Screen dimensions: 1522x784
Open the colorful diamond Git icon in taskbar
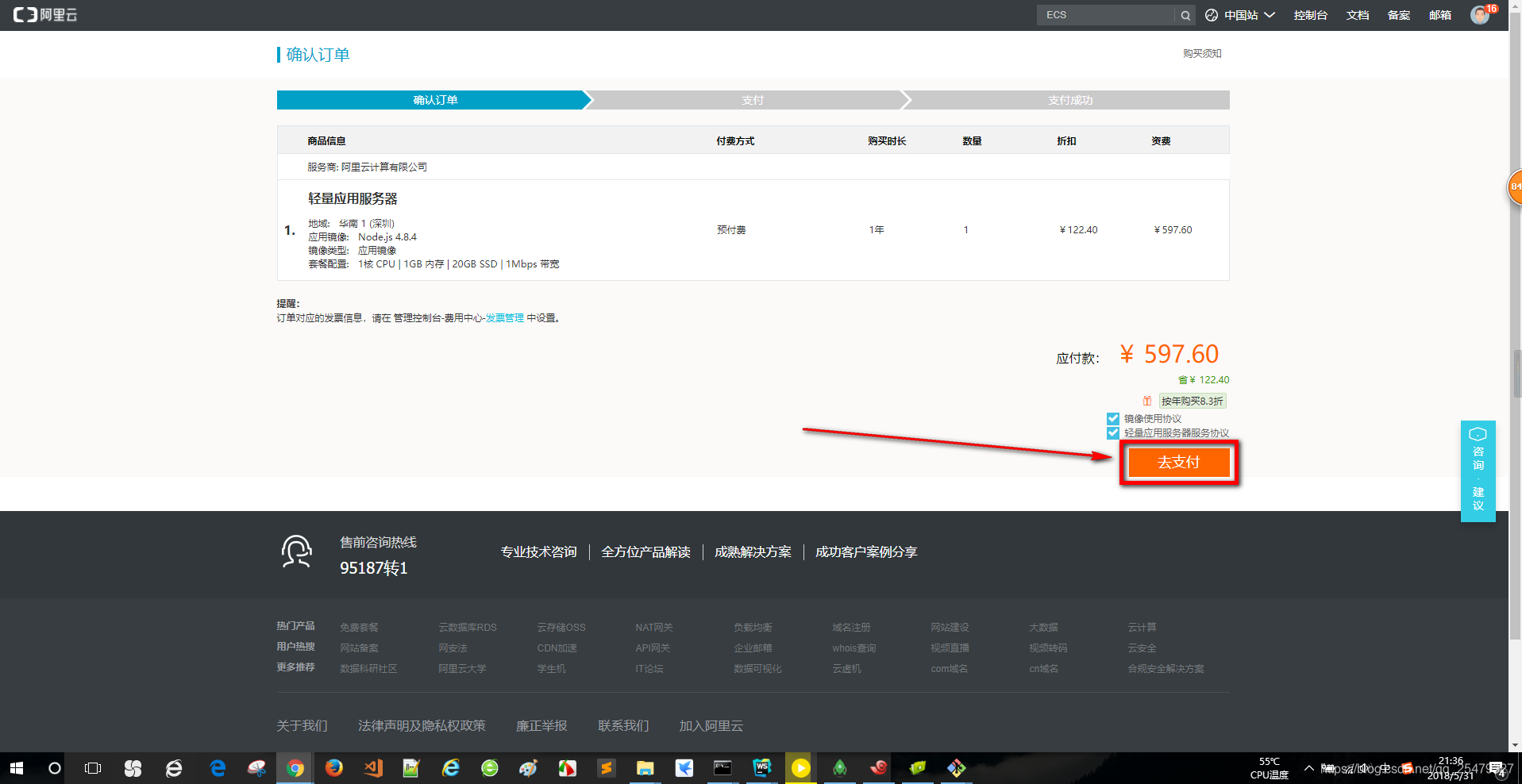click(956, 768)
